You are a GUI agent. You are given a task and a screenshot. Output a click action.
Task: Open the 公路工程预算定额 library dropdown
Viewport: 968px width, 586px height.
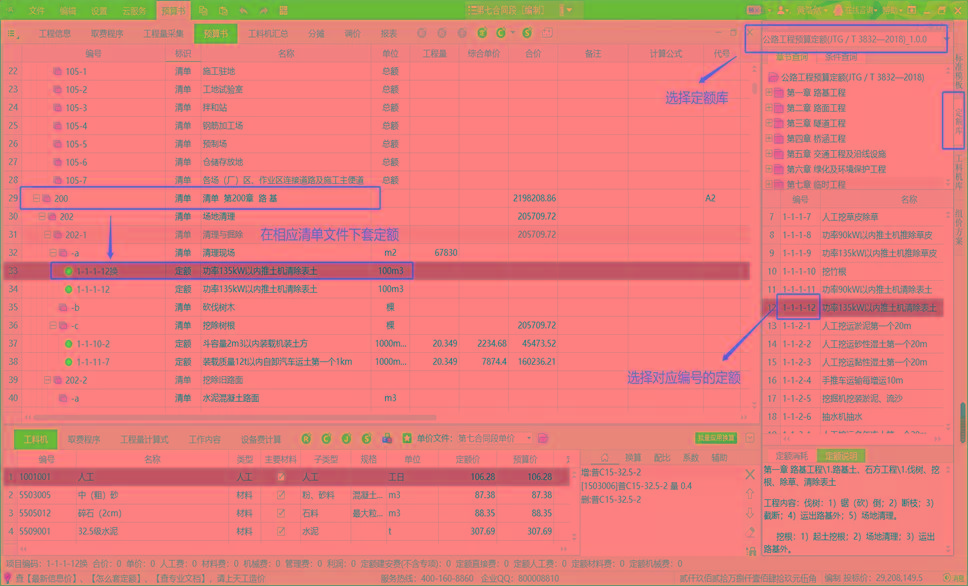click(x=946, y=39)
